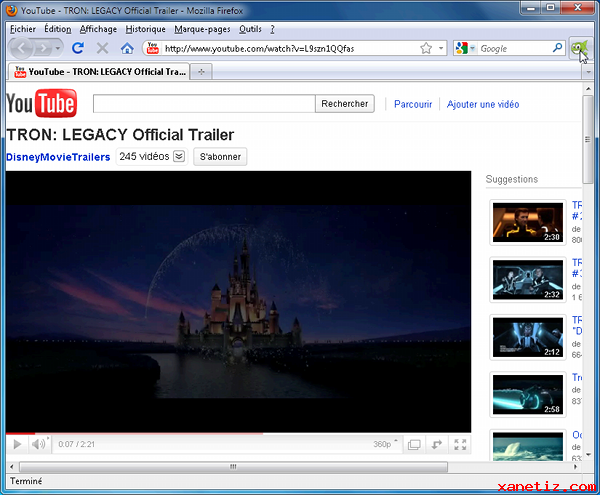Click the horizontal scrollbar left arrow
The width and height of the screenshot is (600, 495).
[x=12, y=467]
